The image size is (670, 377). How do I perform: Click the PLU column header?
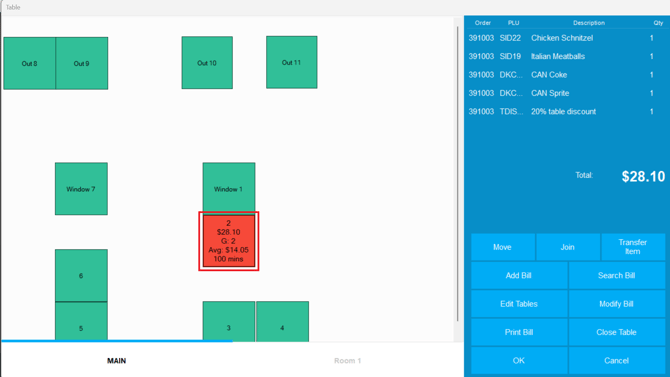pos(513,23)
